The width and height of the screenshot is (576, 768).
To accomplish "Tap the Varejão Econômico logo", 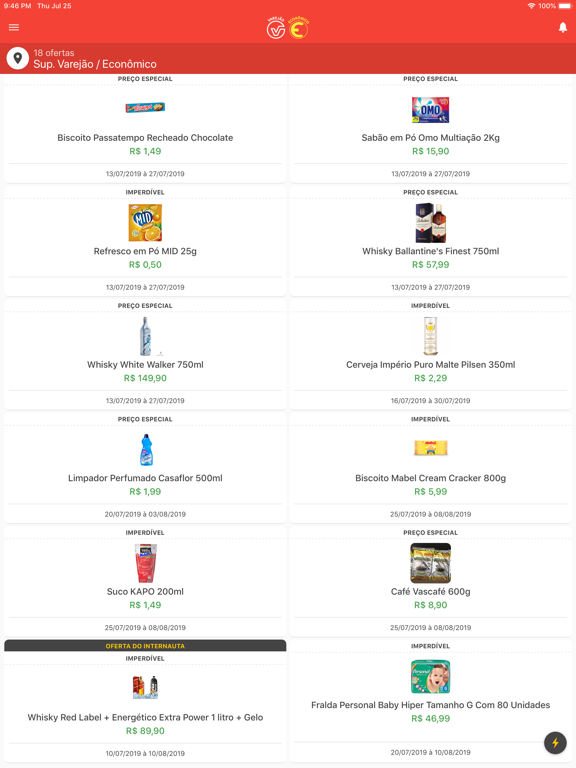I will pyautogui.click(x=288, y=28).
